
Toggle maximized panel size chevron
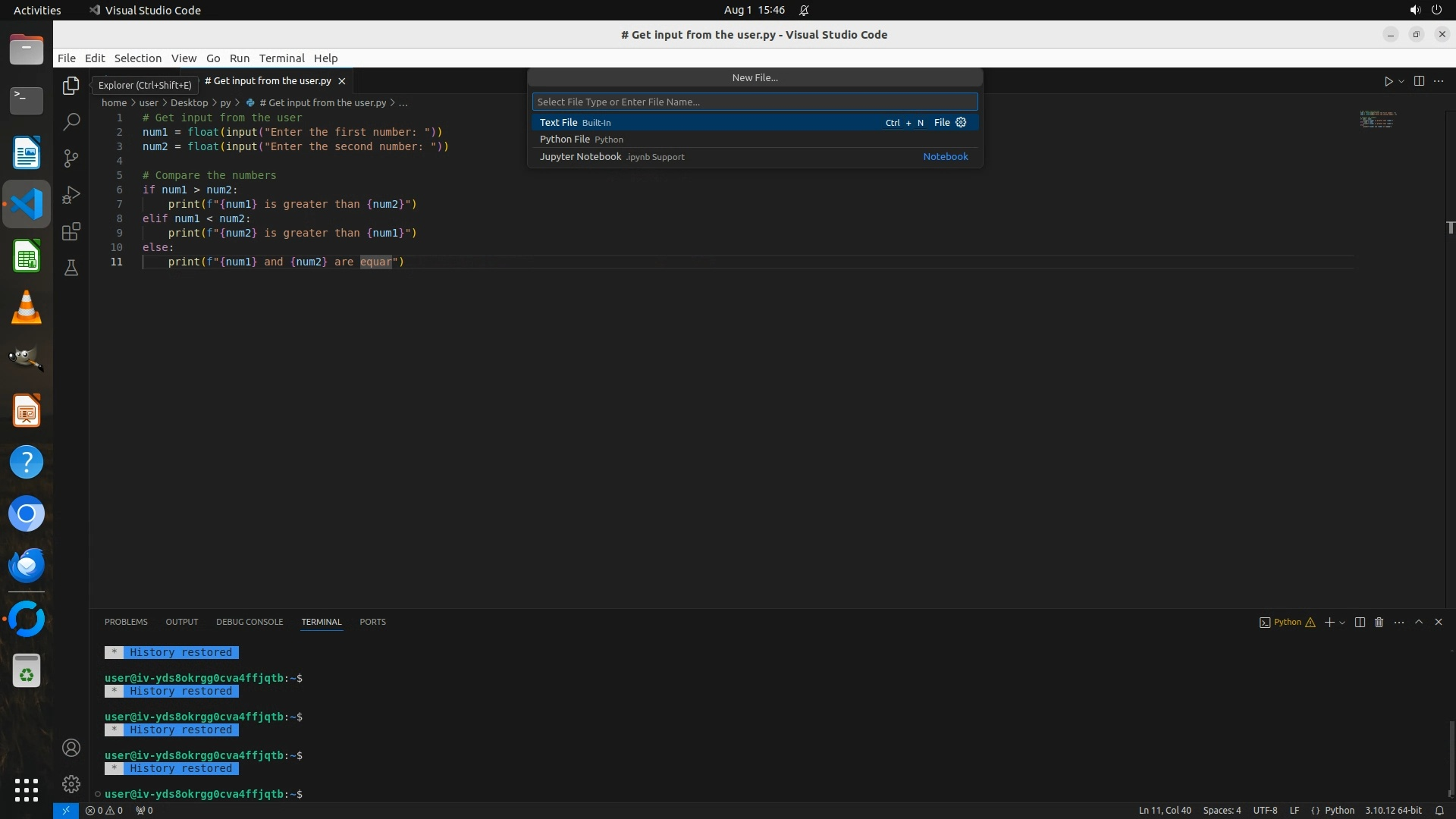[x=1419, y=622]
